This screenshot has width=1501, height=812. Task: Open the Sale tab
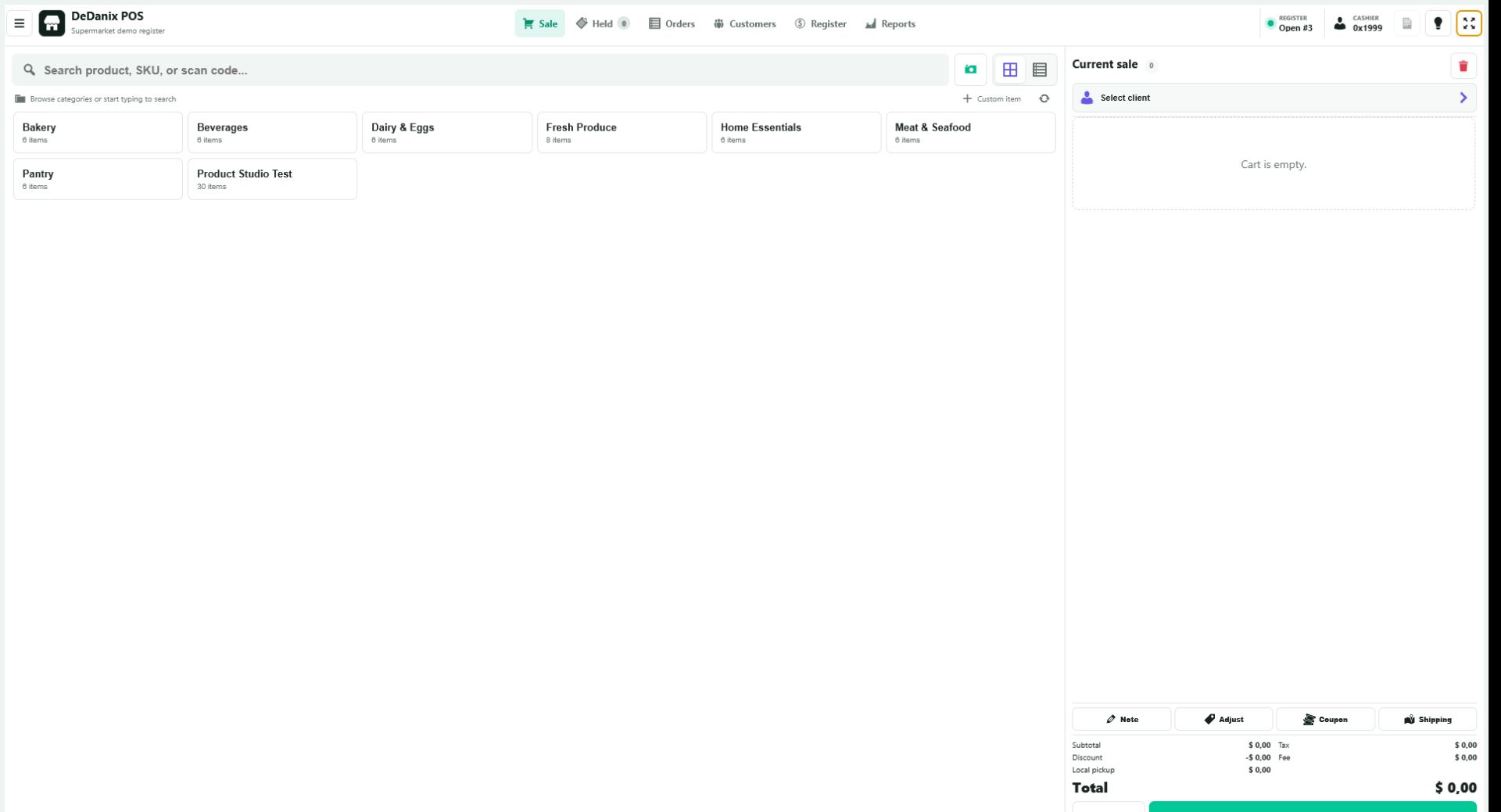(539, 23)
